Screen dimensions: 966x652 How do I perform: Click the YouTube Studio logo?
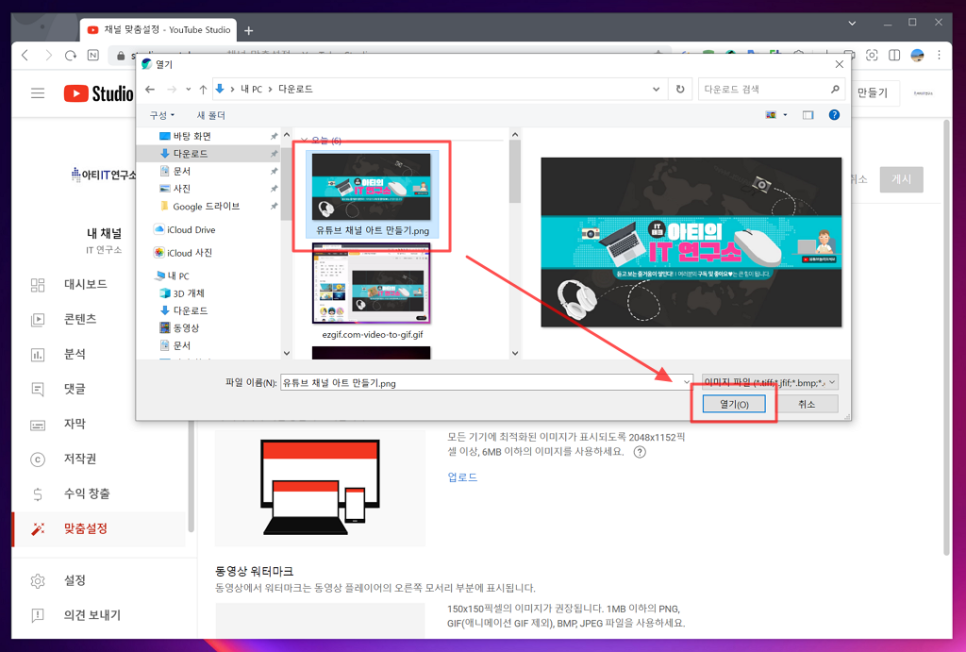[99, 93]
